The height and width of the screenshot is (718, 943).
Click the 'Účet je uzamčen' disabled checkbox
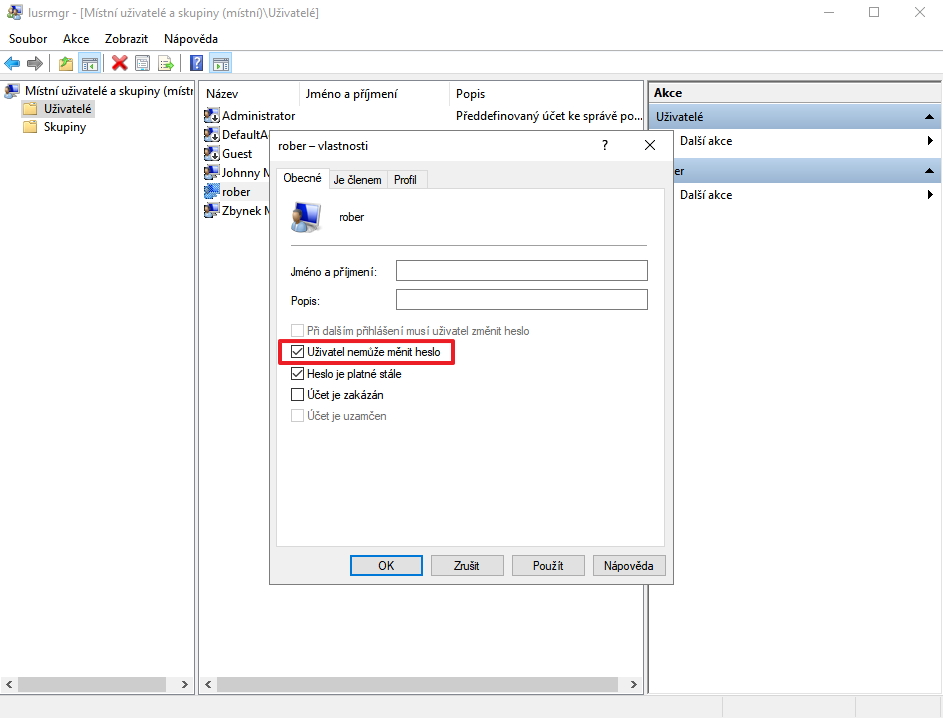297,416
